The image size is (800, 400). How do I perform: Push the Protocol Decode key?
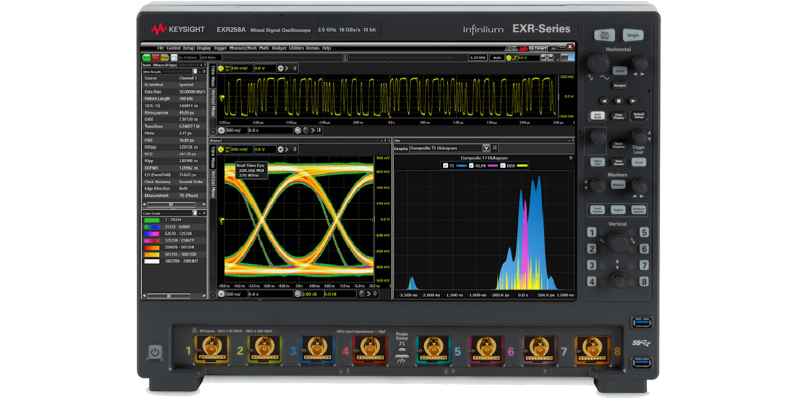tap(638, 209)
